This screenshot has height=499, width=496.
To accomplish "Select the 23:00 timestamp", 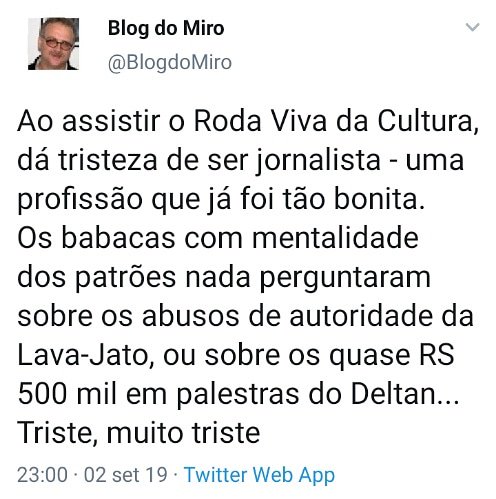I will click(42, 474).
